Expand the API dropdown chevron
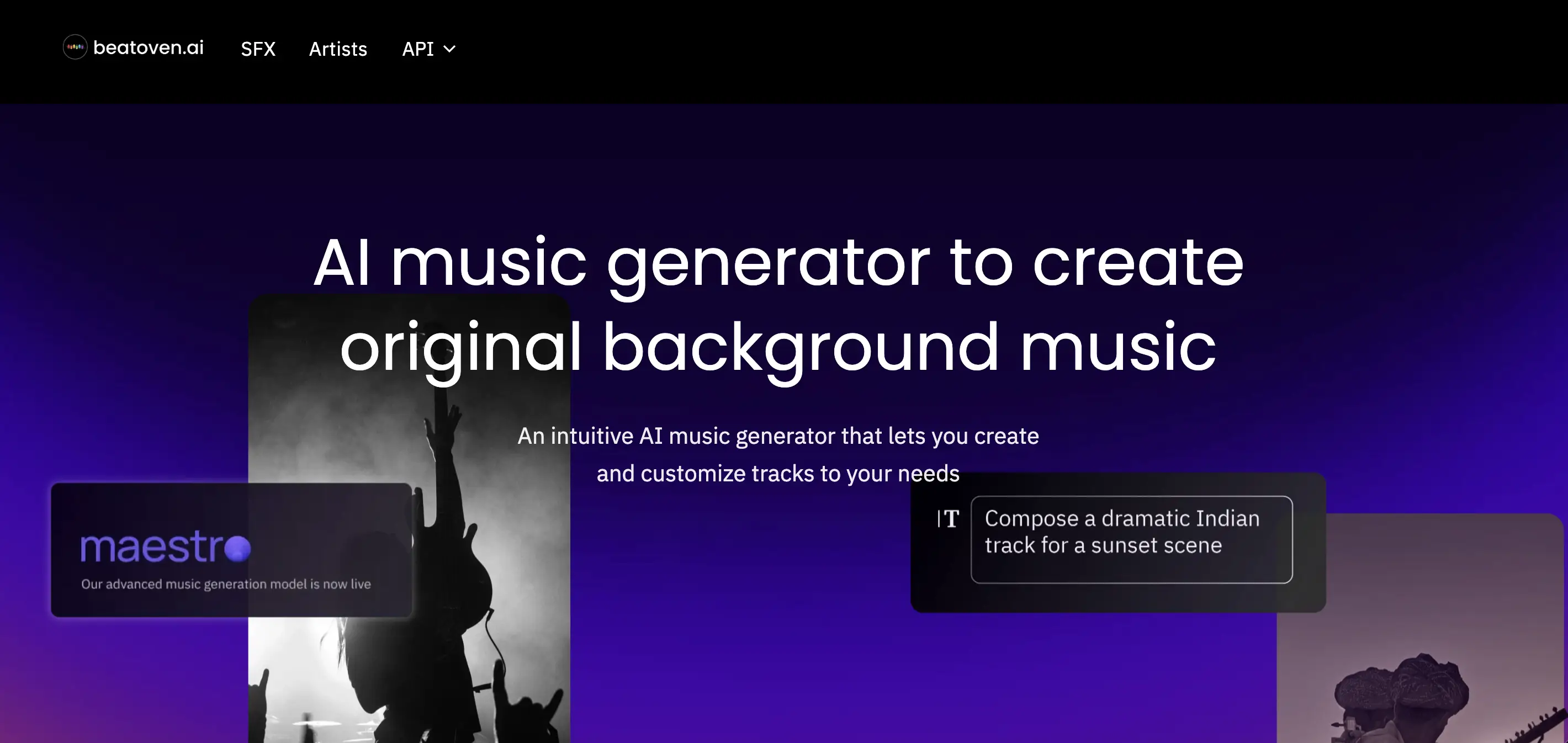The image size is (1568, 743). (x=449, y=49)
